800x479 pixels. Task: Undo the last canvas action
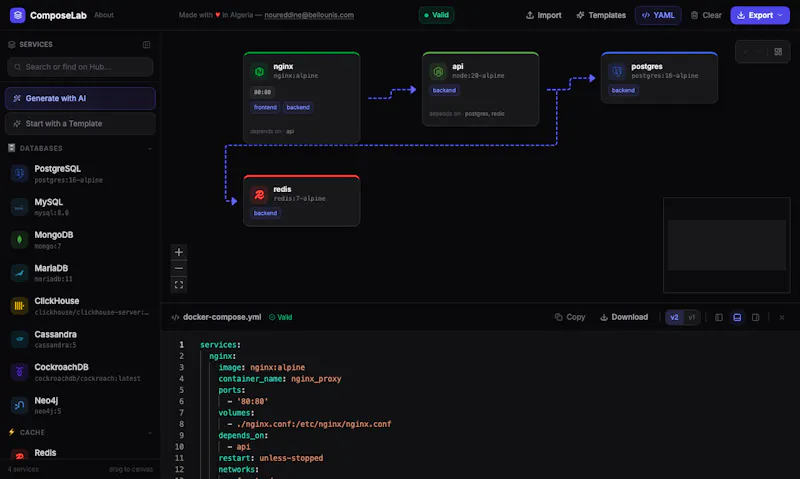pyautogui.click(x=746, y=52)
